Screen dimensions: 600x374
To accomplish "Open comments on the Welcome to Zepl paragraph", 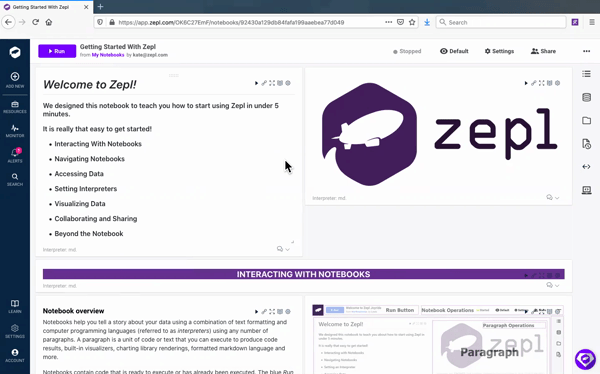I will pyautogui.click(x=280, y=249).
